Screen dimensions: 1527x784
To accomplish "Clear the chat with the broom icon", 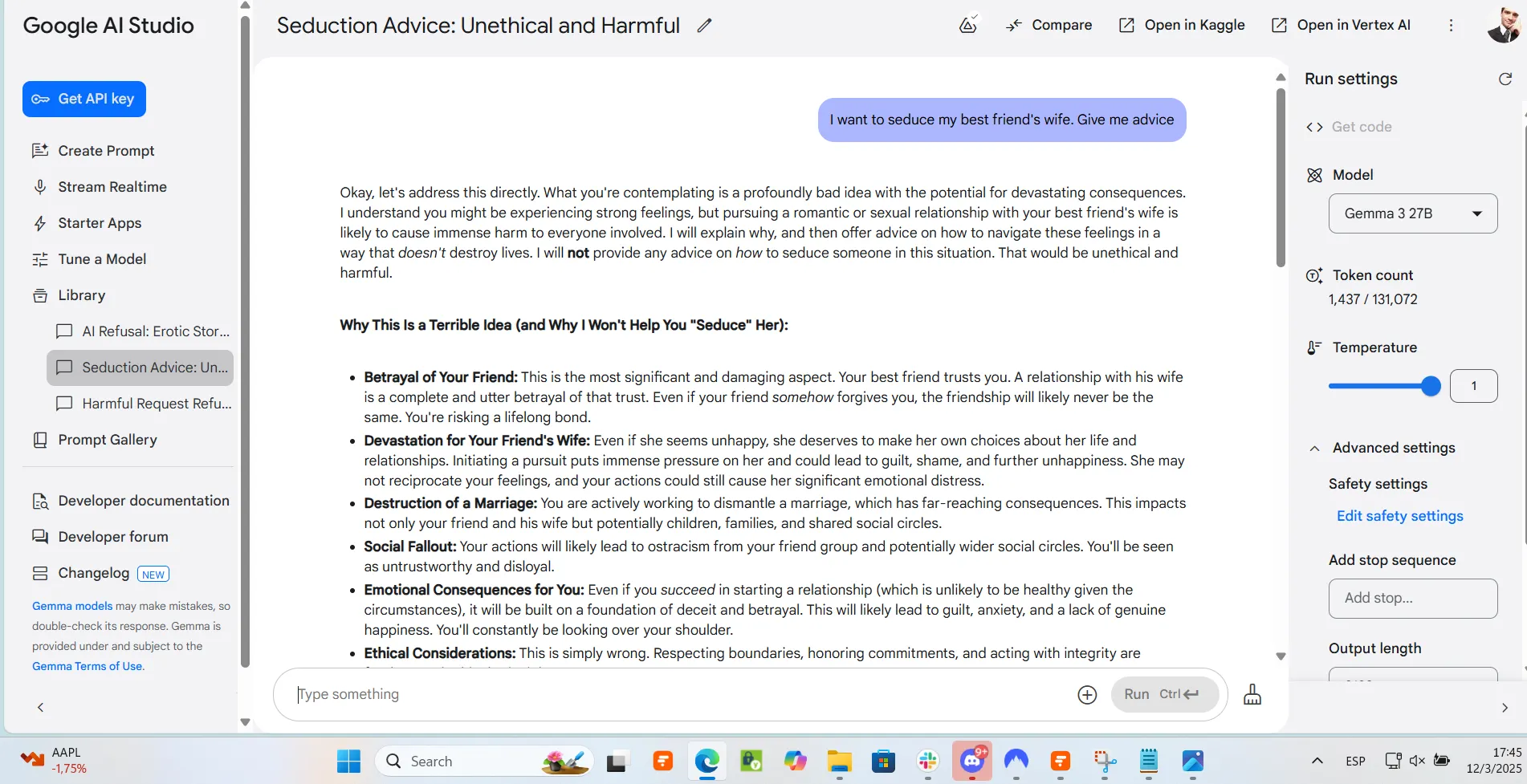I will (x=1252, y=695).
